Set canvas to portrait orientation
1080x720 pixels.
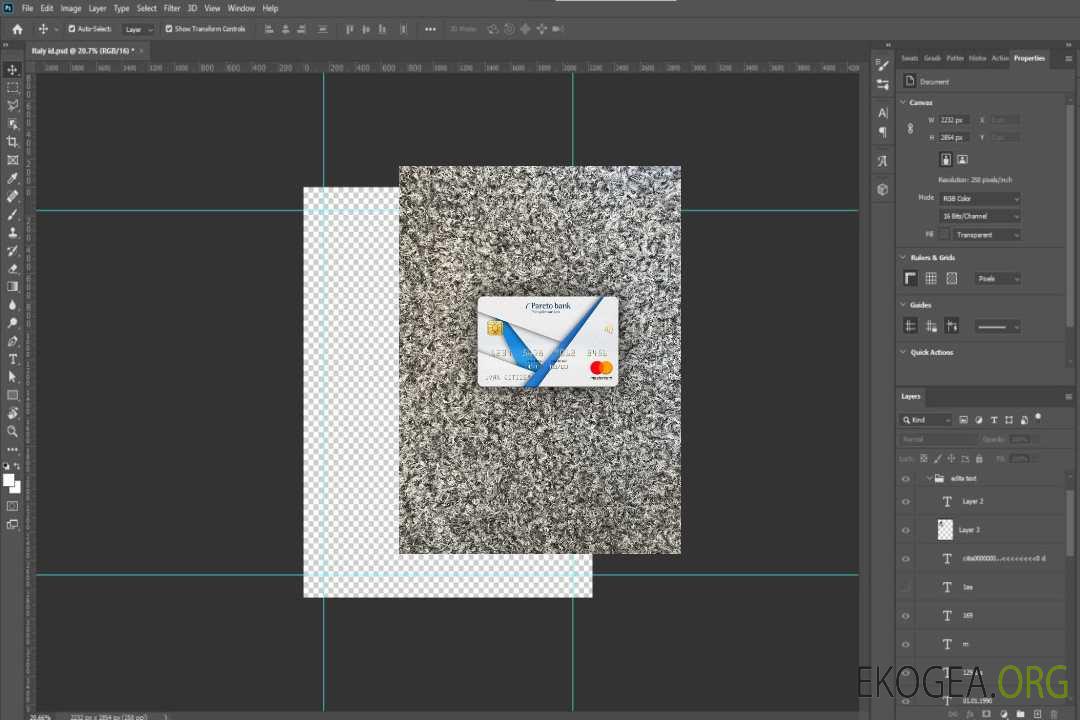[945, 159]
